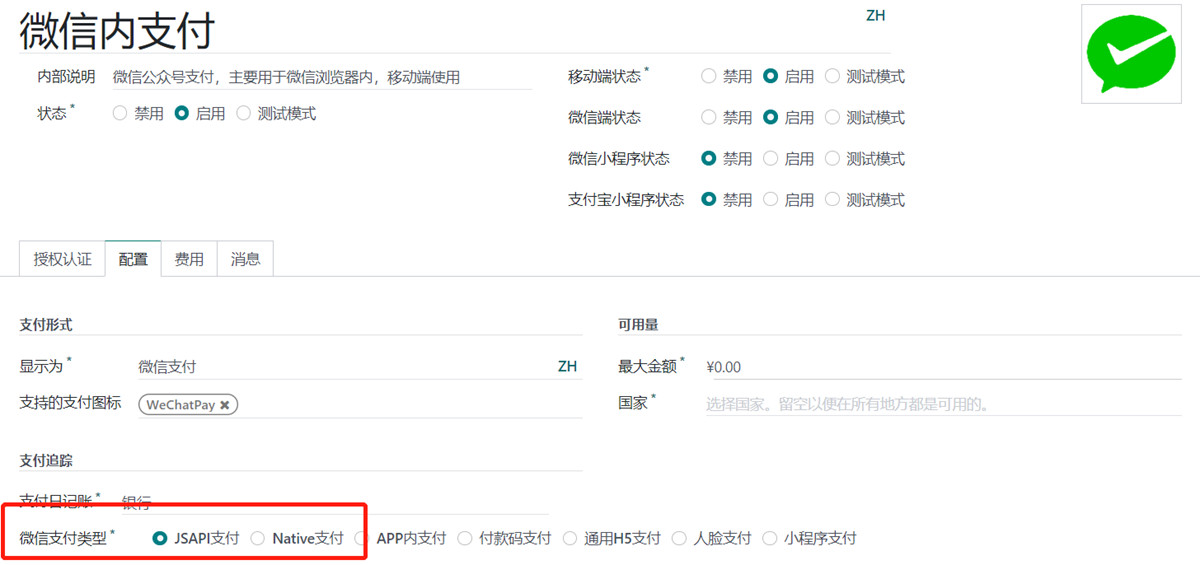The height and width of the screenshot is (565, 1200).
Task: Set 微信端状态 to 启用
Action: 771,117
